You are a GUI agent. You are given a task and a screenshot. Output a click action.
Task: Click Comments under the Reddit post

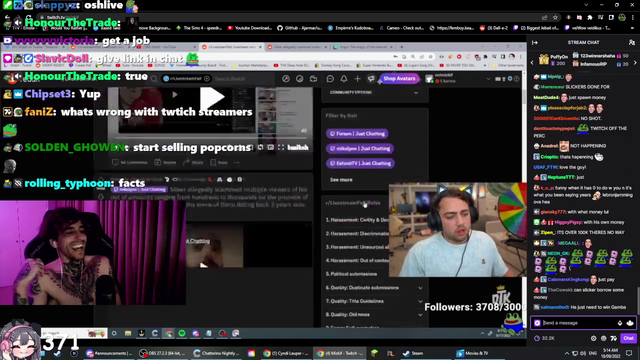point(129,162)
